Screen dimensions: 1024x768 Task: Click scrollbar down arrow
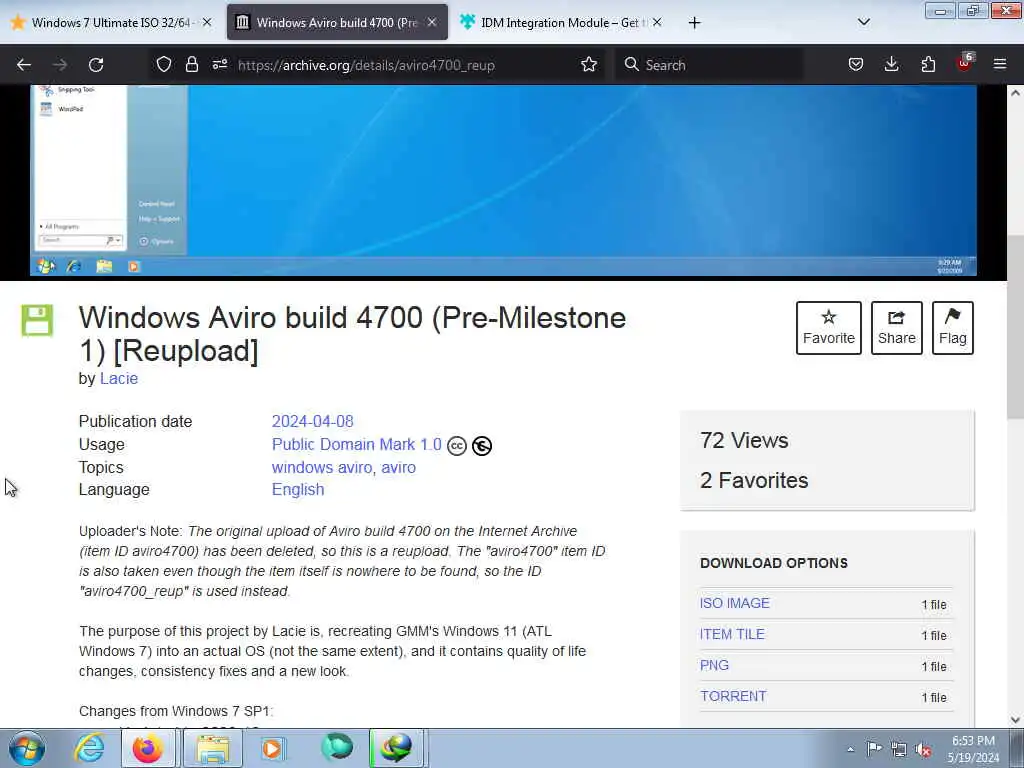(x=1015, y=720)
